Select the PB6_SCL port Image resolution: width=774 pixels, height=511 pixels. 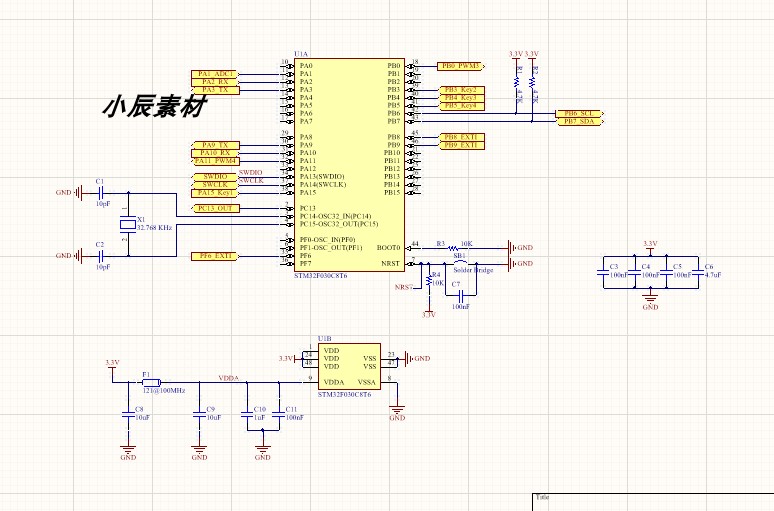click(580, 114)
